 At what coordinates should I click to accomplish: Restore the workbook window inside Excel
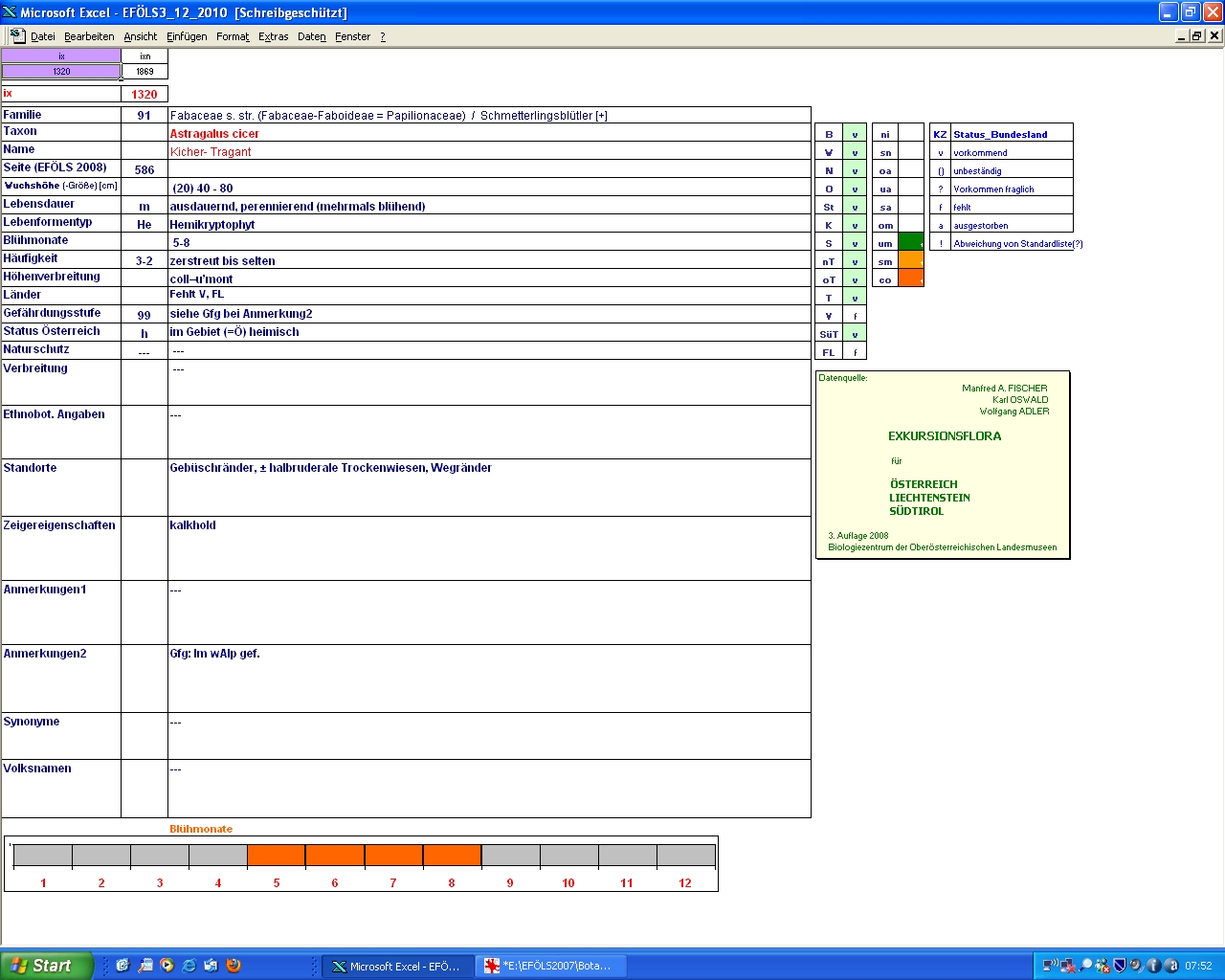click(1197, 35)
